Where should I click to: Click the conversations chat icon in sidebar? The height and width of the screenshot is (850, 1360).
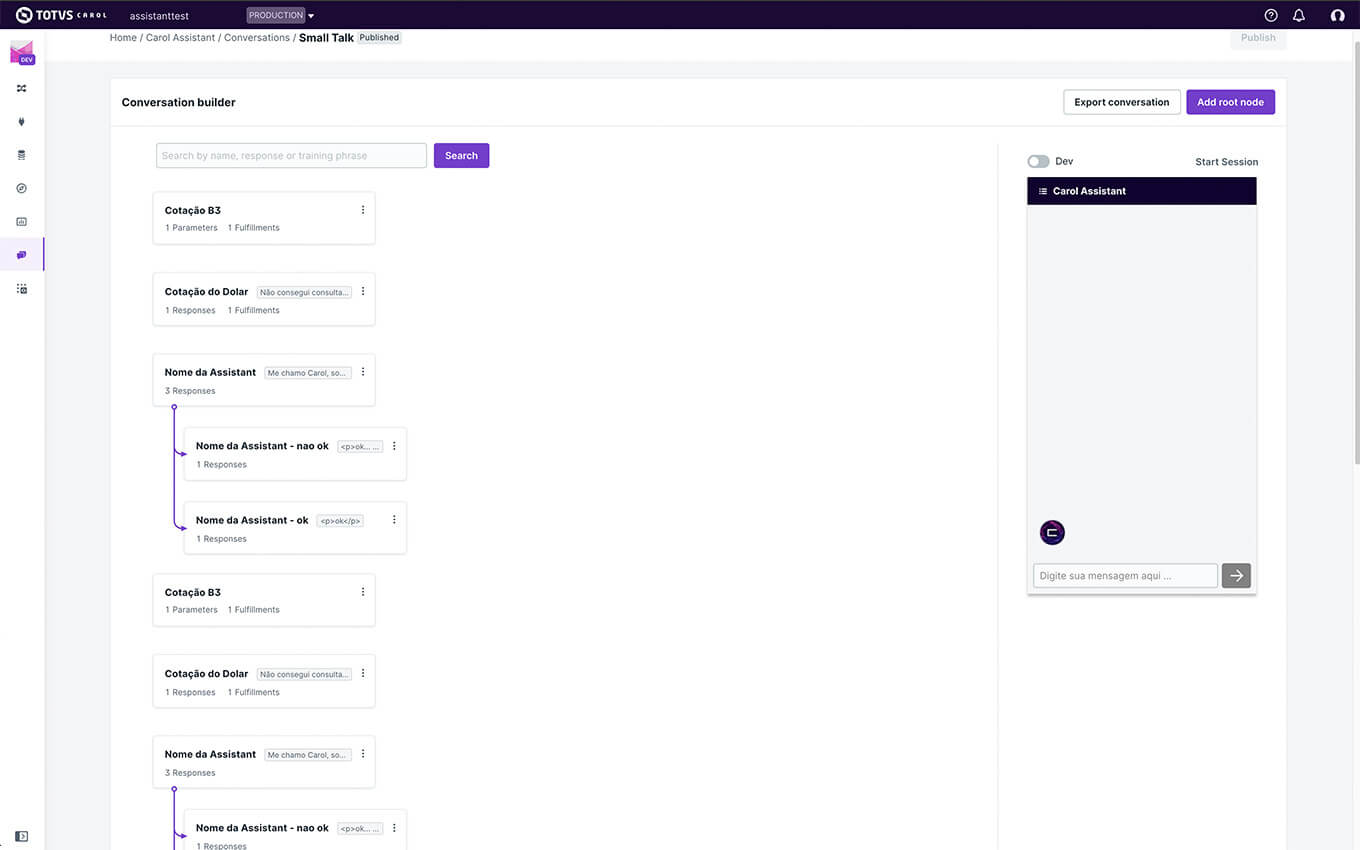(x=22, y=255)
